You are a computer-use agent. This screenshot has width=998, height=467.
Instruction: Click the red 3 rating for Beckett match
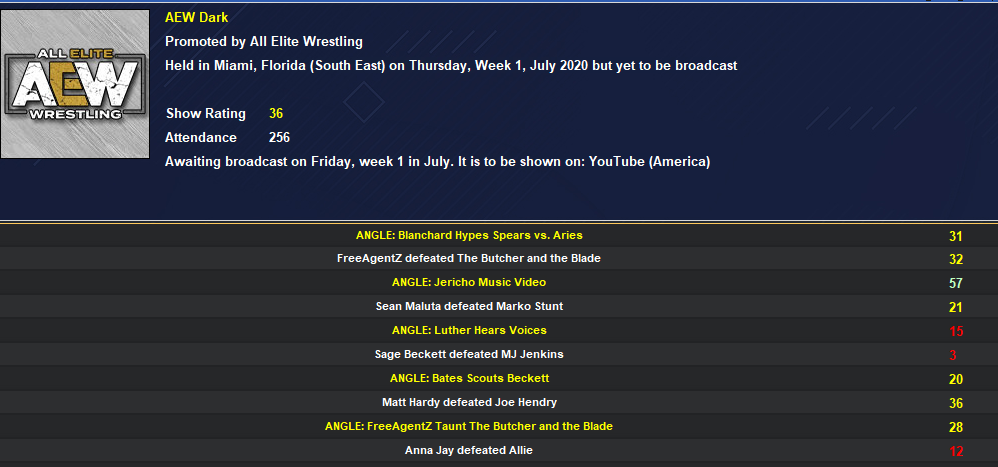pyautogui.click(x=955, y=356)
